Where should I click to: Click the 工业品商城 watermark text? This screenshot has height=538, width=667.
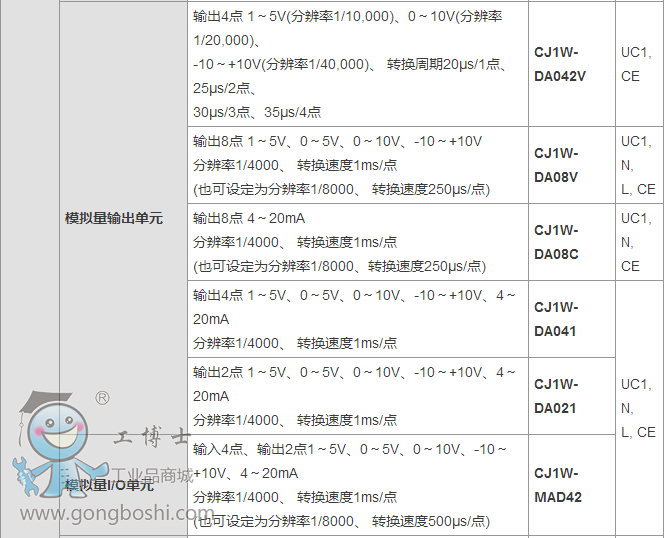tap(155, 475)
